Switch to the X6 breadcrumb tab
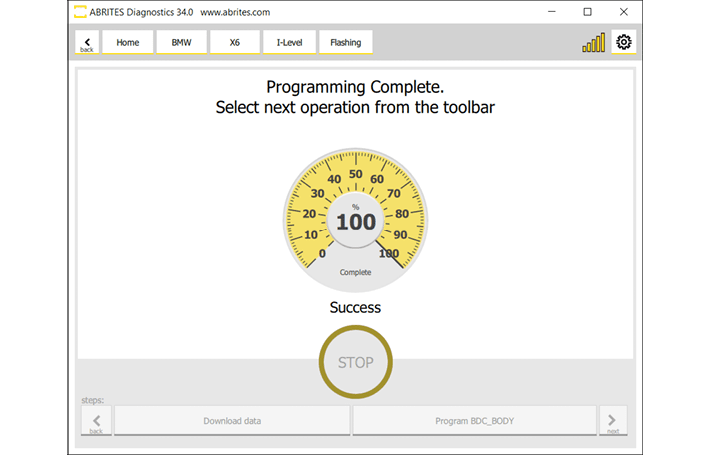The image size is (710, 455). [234, 43]
